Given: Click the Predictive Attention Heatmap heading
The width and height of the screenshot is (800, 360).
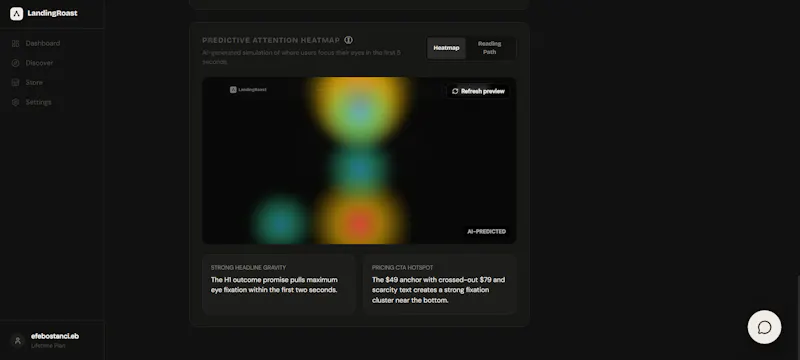Looking at the screenshot, I should 270,40.
